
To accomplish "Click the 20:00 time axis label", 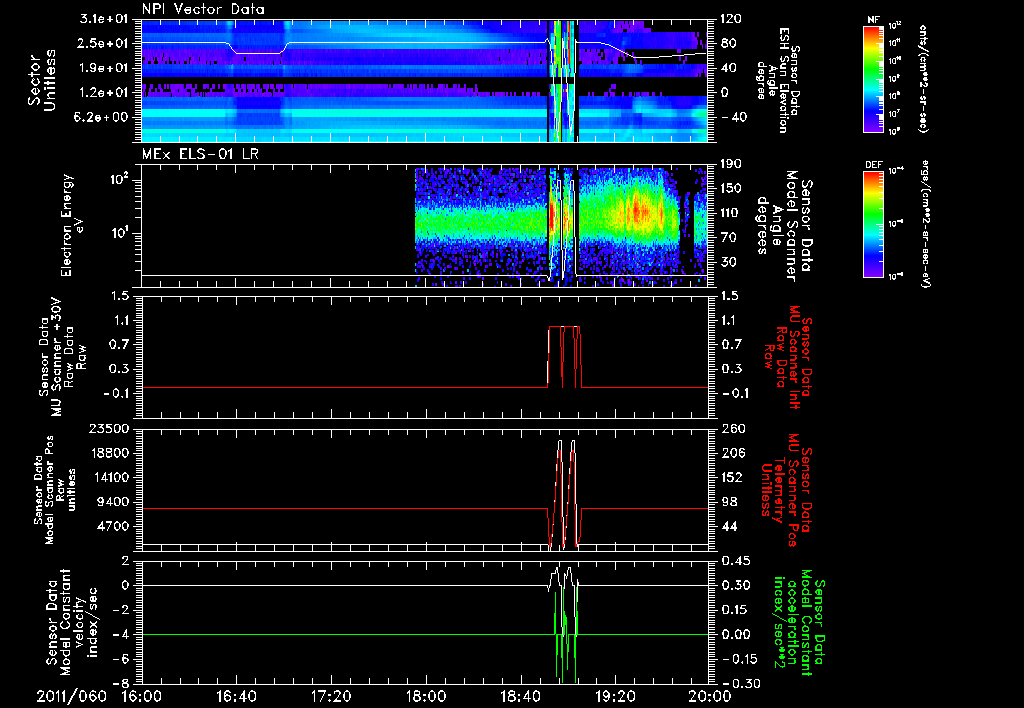I will (710, 696).
